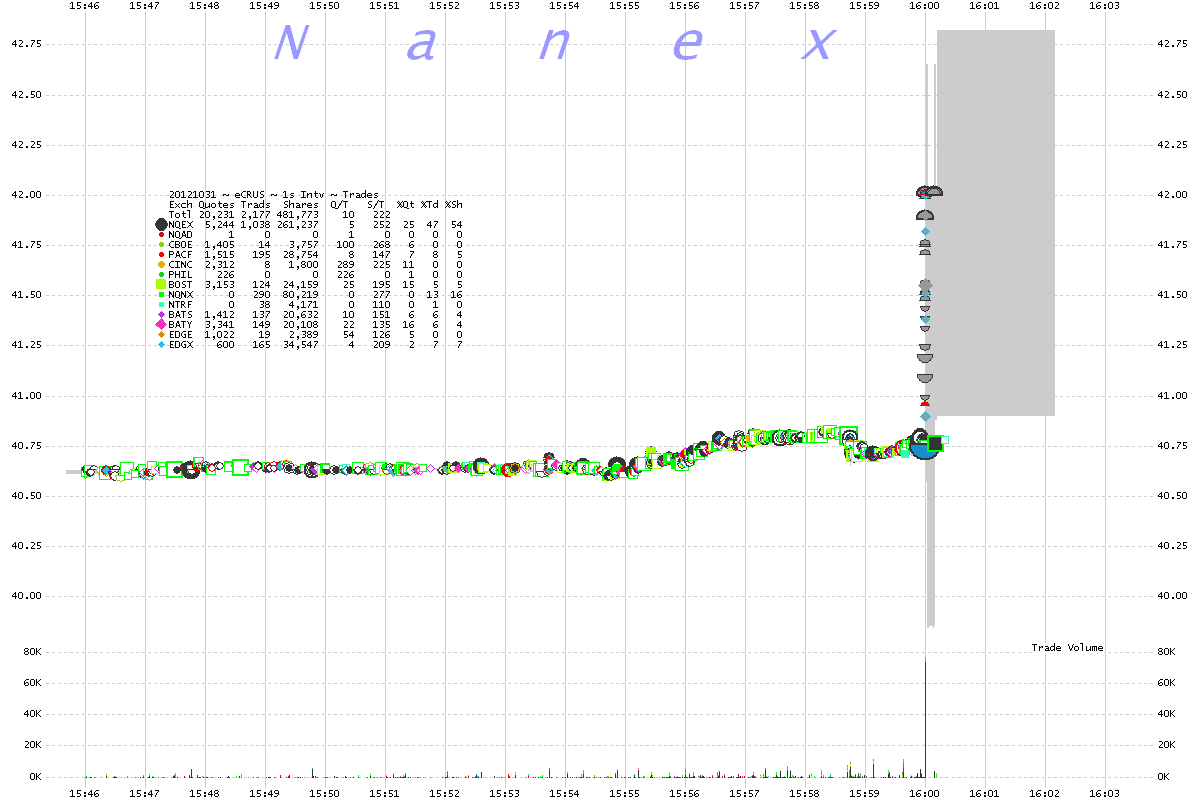Click the NQAD exchange label
Image resolution: width=1200 pixels, height=800 pixels.
(x=181, y=234)
